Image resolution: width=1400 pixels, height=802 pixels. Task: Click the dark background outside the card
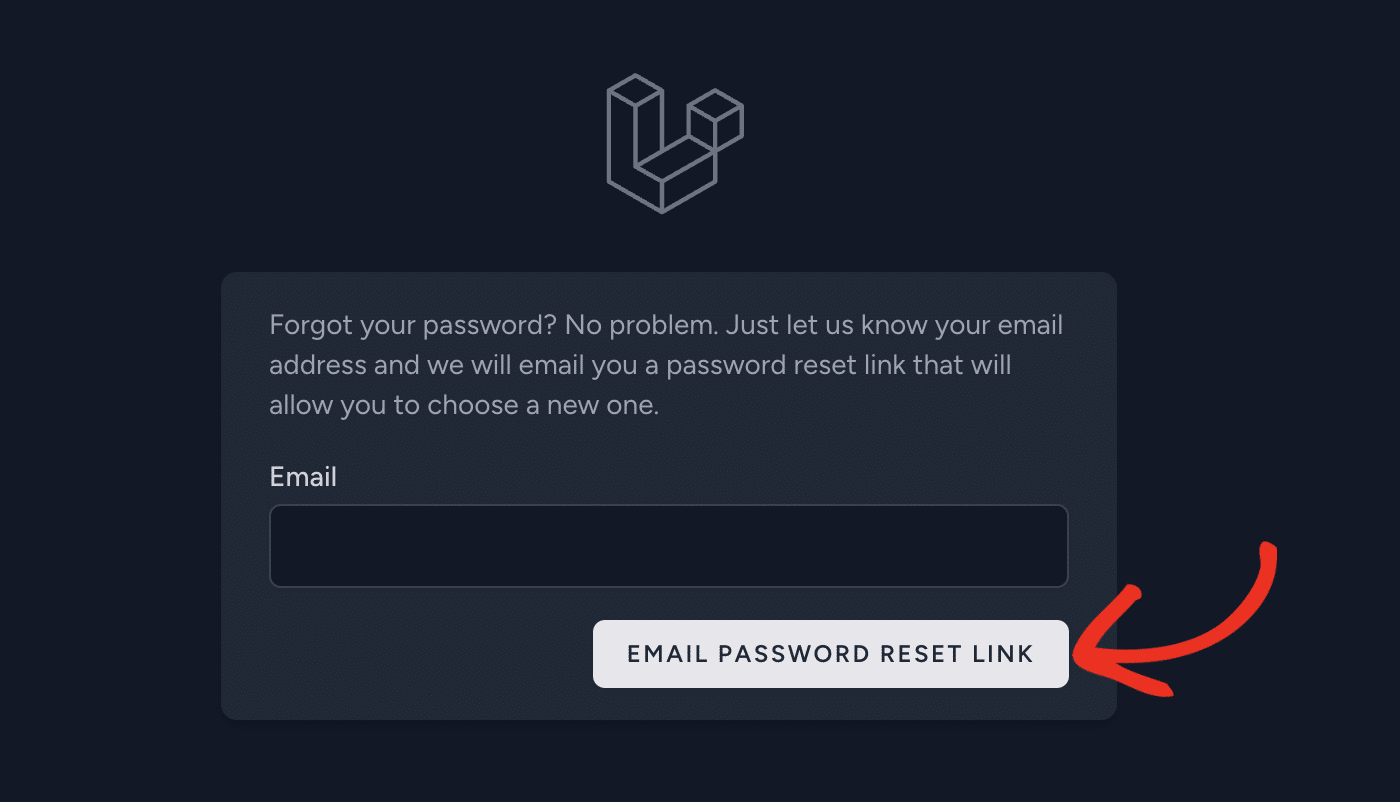100,400
